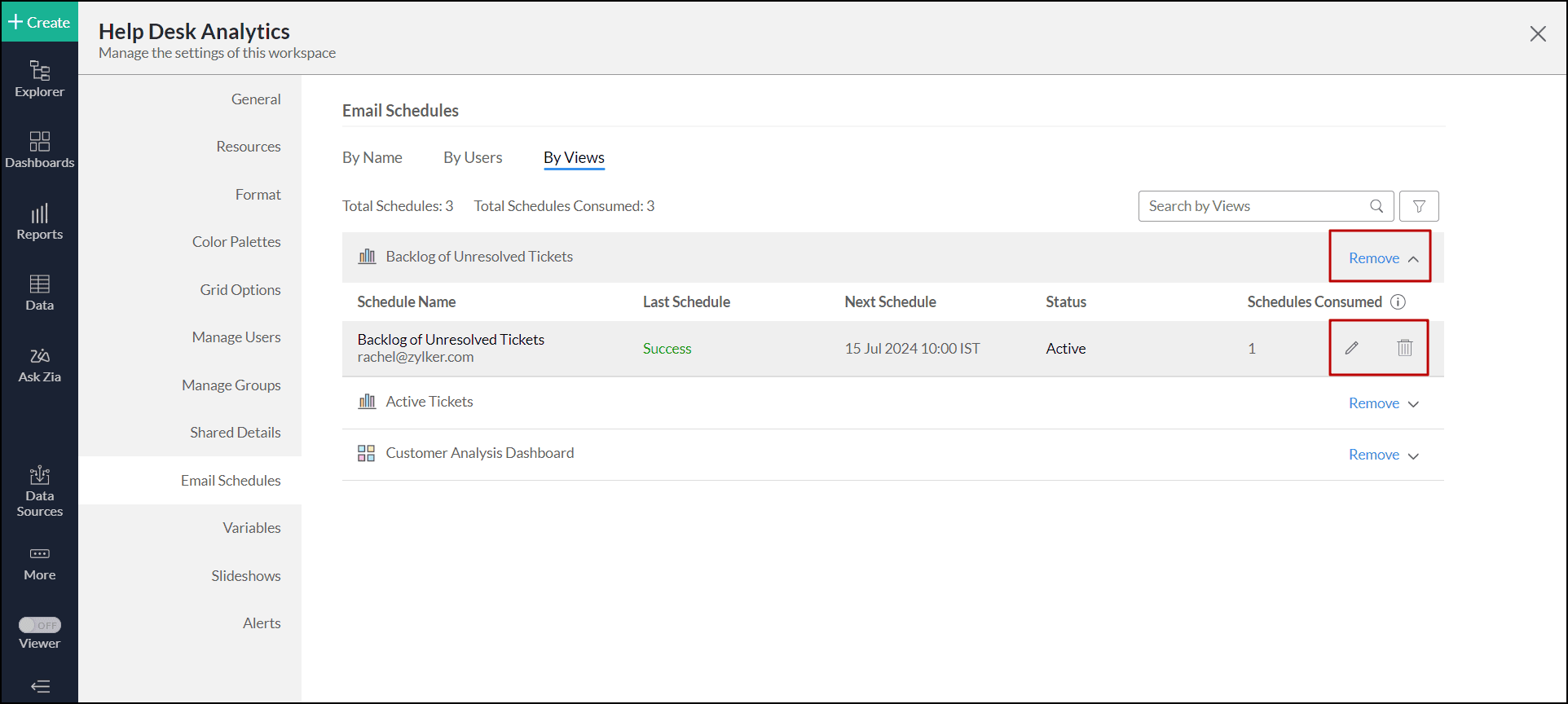The width and height of the screenshot is (1568, 704).
Task: Collapse the Backlog of Unresolved Tickets row
Action: [1413, 259]
